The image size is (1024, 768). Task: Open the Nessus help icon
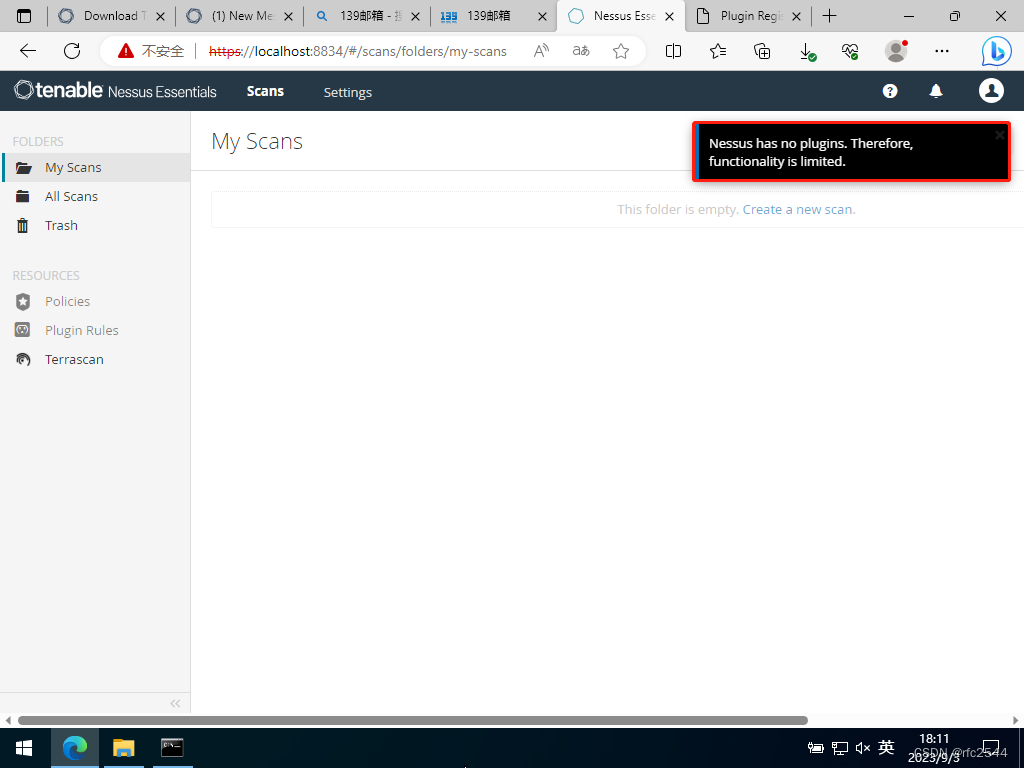[x=889, y=91]
